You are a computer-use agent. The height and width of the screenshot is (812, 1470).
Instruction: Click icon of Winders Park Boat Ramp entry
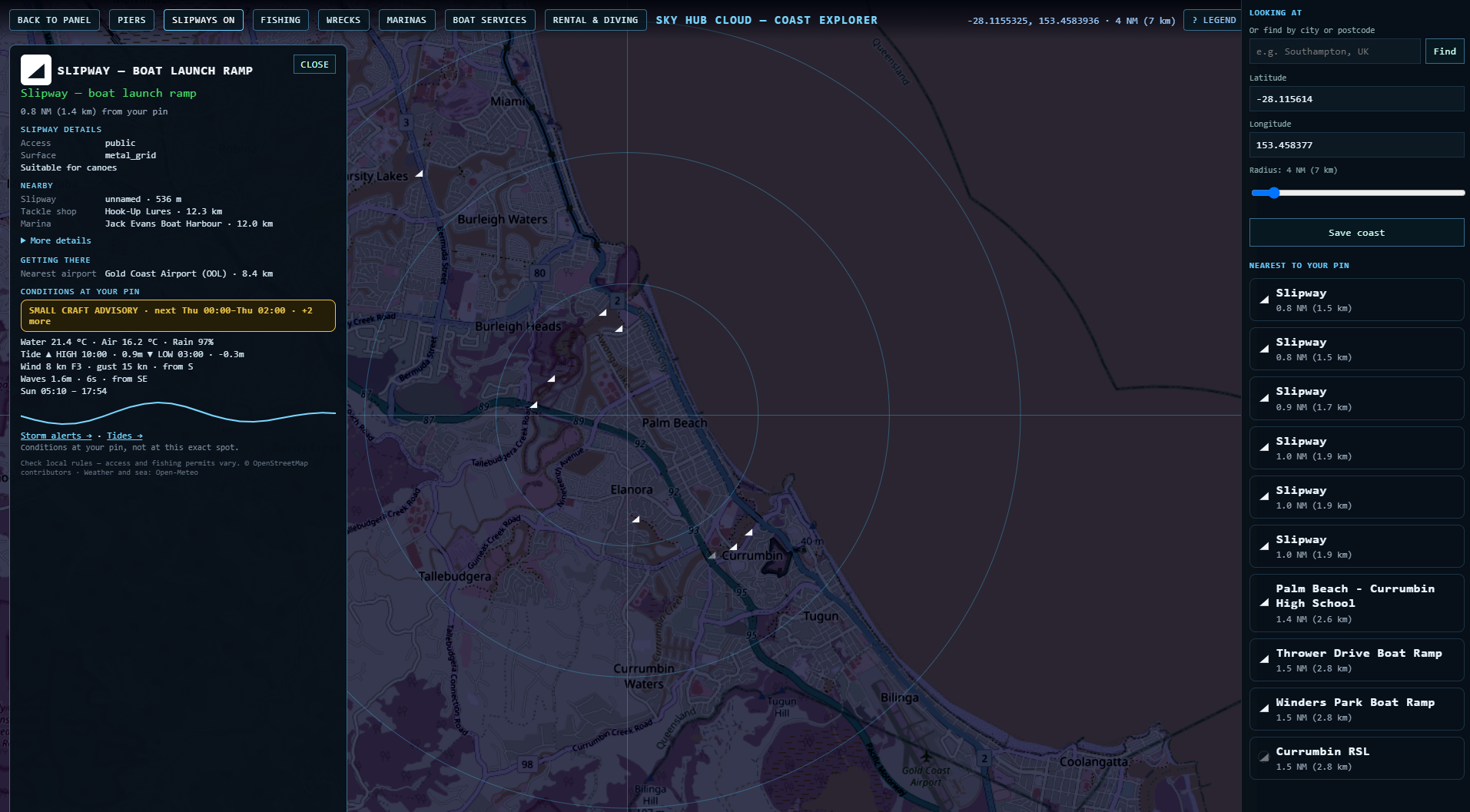tap(1264, 709)
